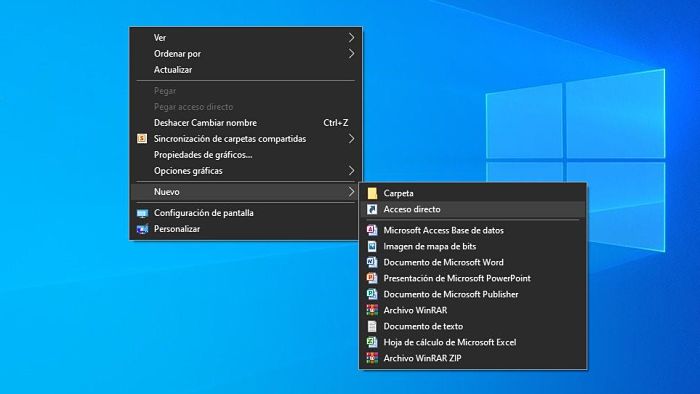Click the Microsoft Access database icon
Image resolution: width=700 pixels, height=394 pixels.
pyautogui.click(x=372, y=230)
